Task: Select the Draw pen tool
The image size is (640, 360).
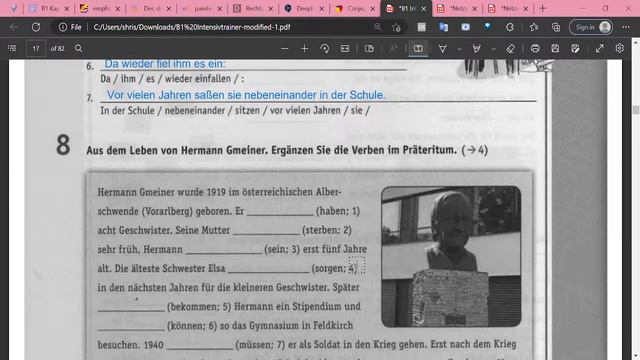Action: coord(442,49)
